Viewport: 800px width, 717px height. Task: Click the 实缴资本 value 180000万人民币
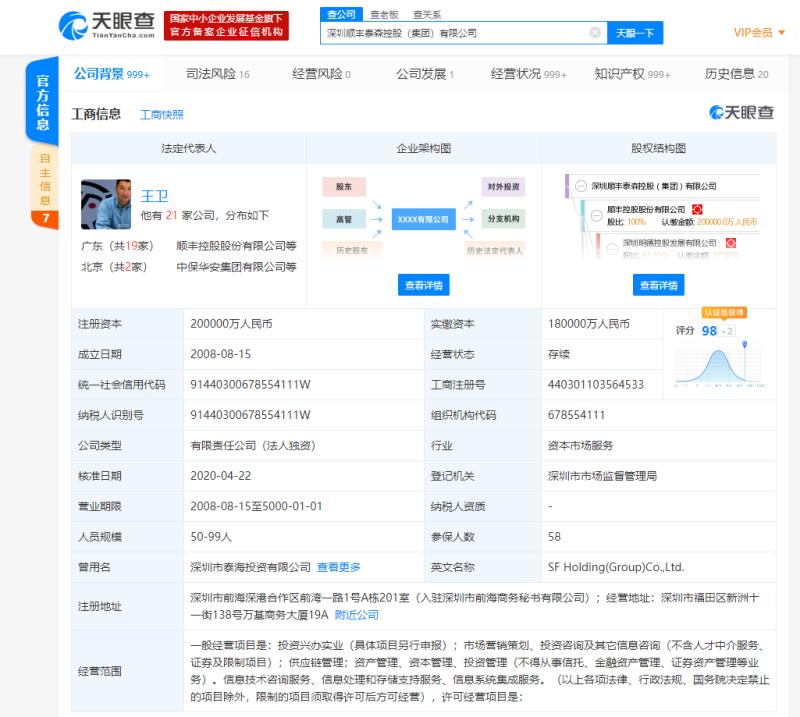click(x=588, y=324)
